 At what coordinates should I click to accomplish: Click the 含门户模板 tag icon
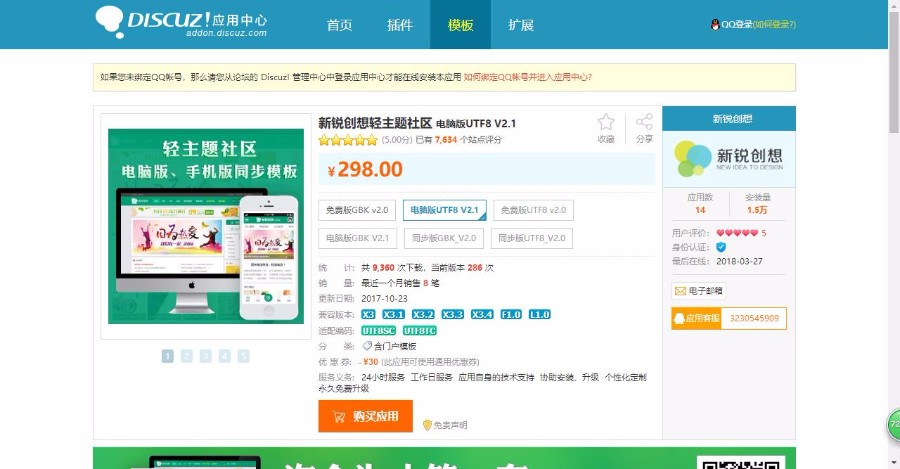click(367, 346)
